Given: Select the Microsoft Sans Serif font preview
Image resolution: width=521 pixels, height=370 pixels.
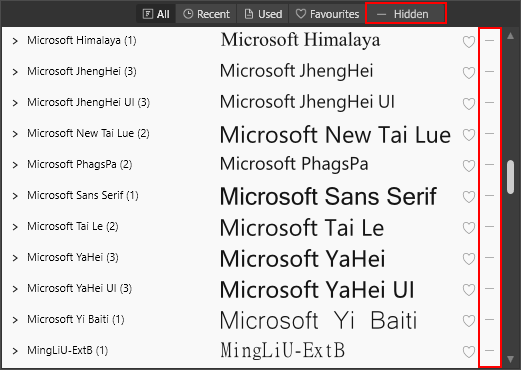Looking at the screenshot, I should click(x=328, y=196).
